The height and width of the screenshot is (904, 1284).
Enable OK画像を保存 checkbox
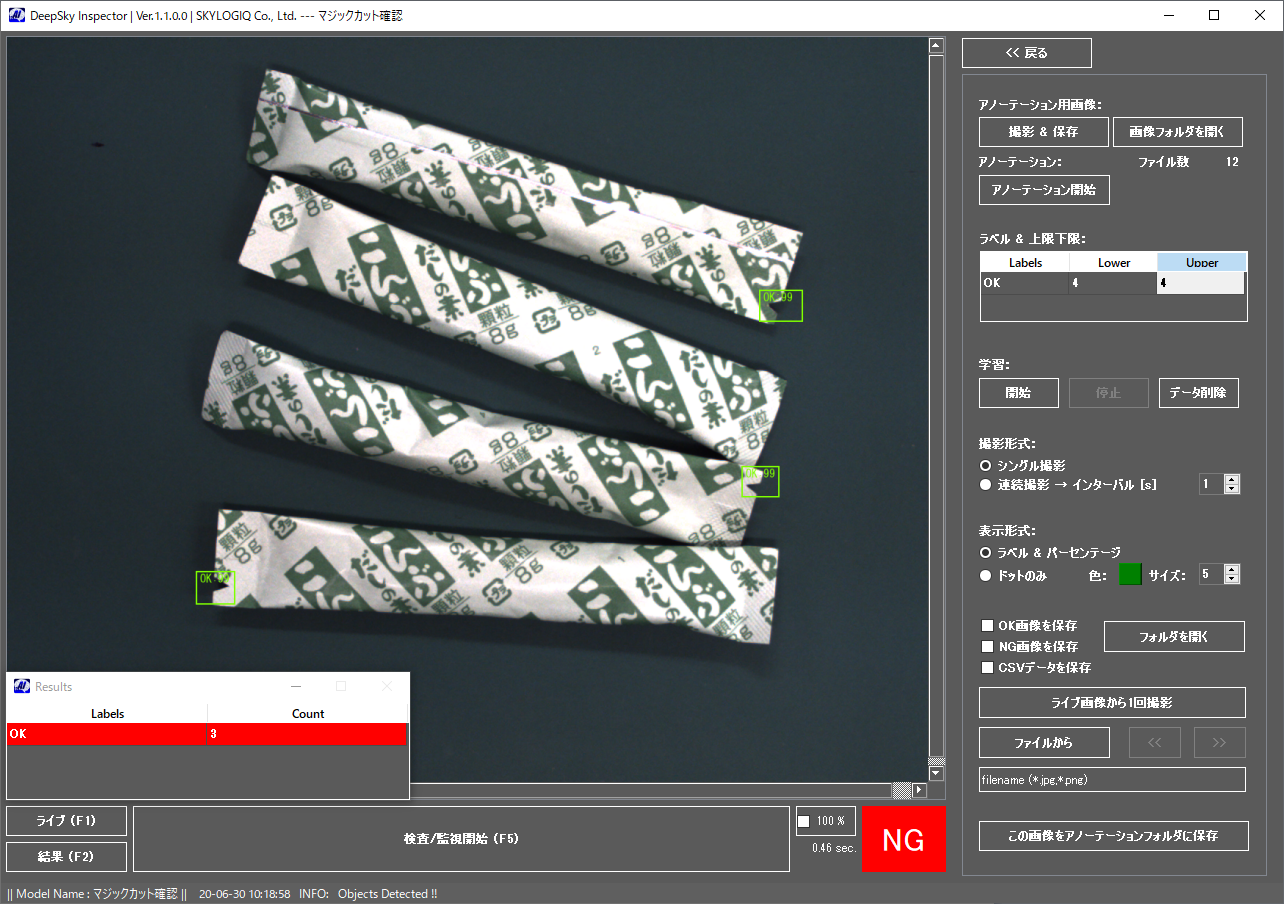tap(987, 625)
